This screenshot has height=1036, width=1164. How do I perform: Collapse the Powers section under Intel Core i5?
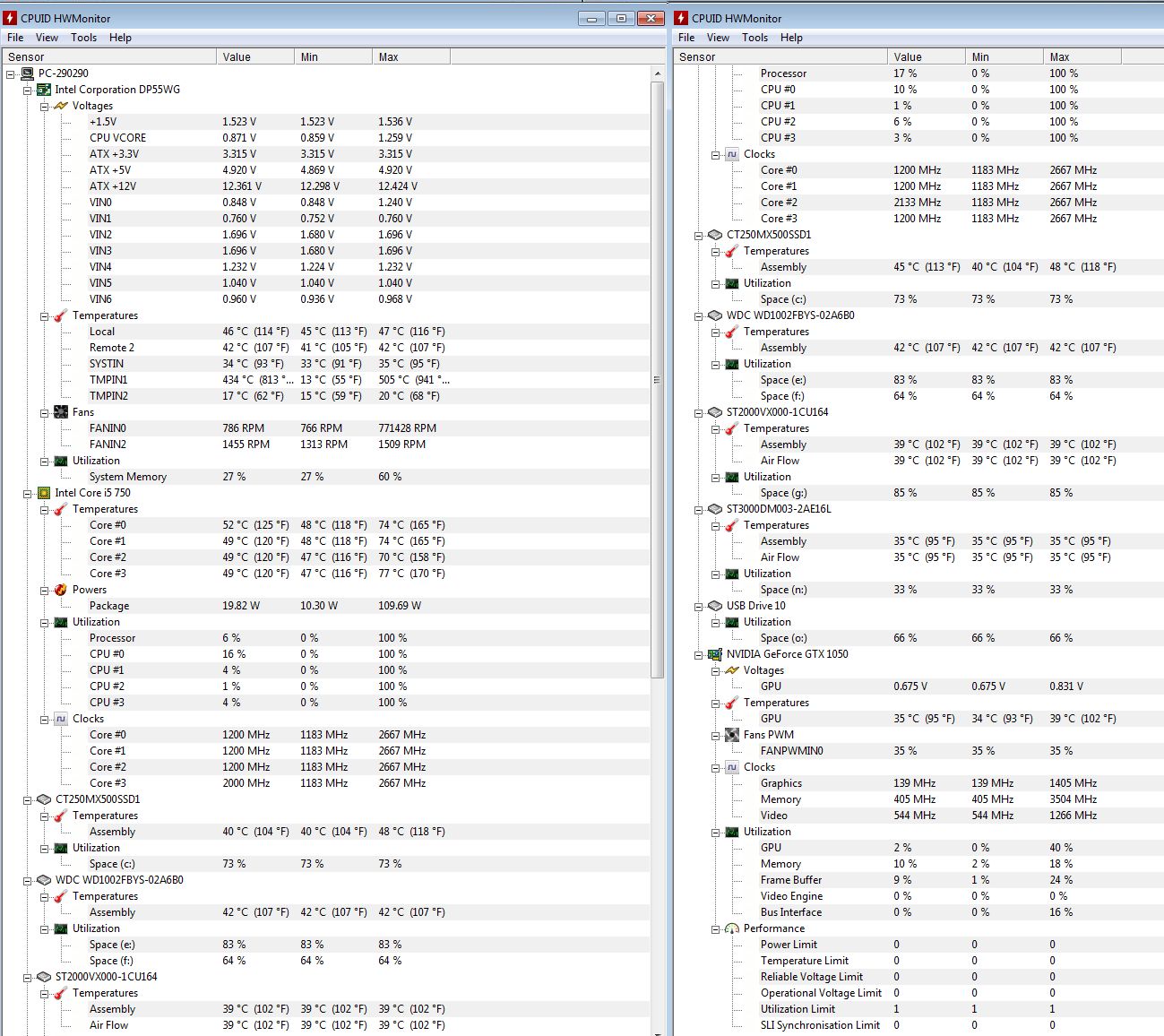[x=45, y=591]
